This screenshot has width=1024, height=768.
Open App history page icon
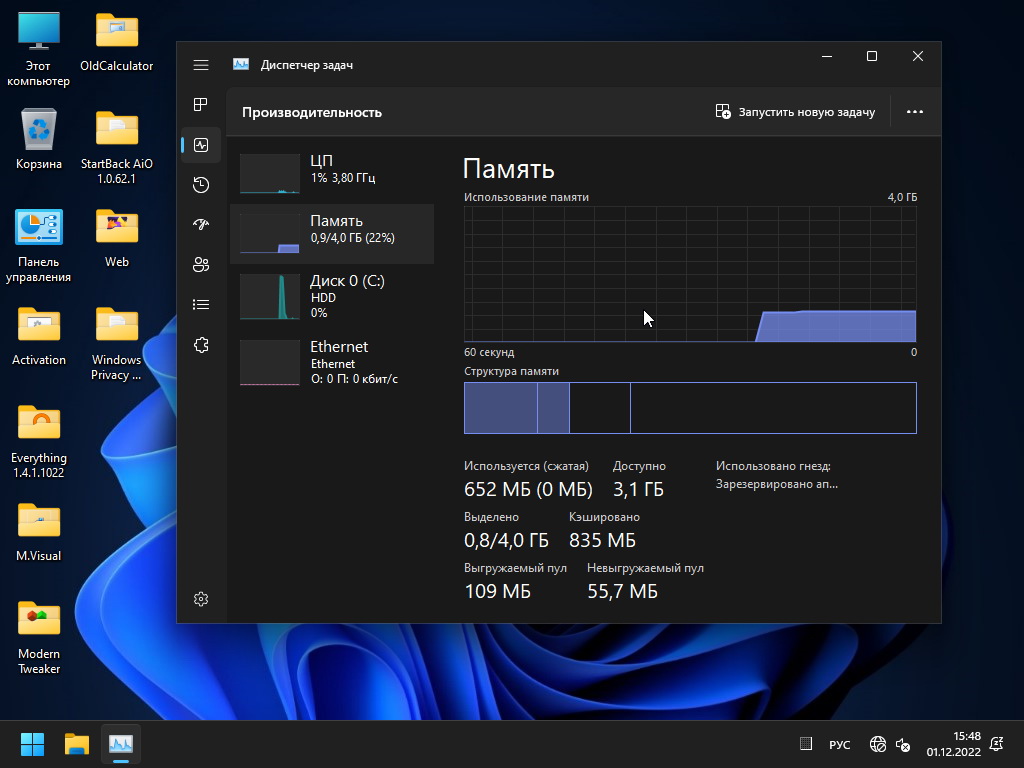201,185
